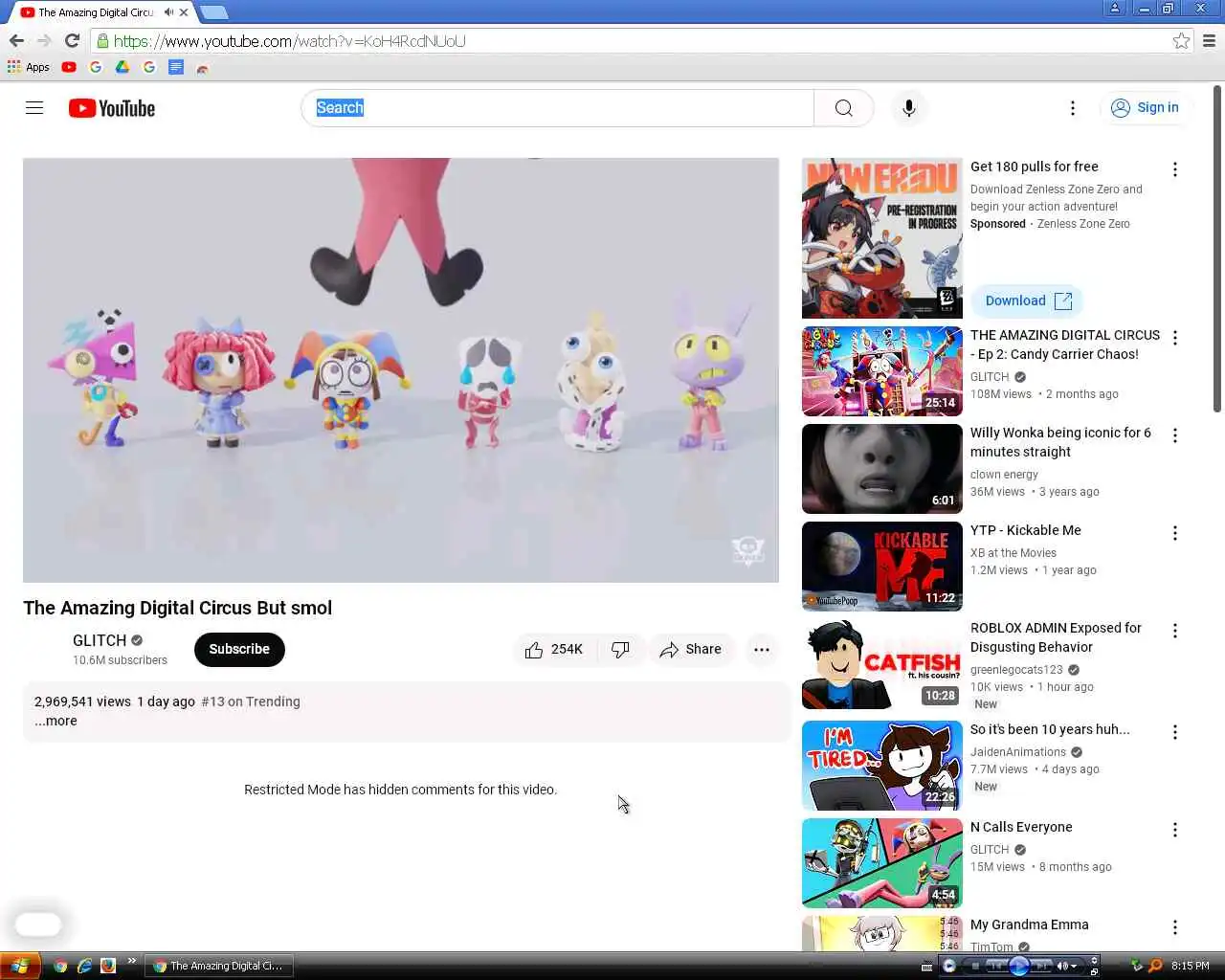The height and width of the screenshot is (980, 1225).
Task: Sign in to YouTube
Action: (1146, 108)
